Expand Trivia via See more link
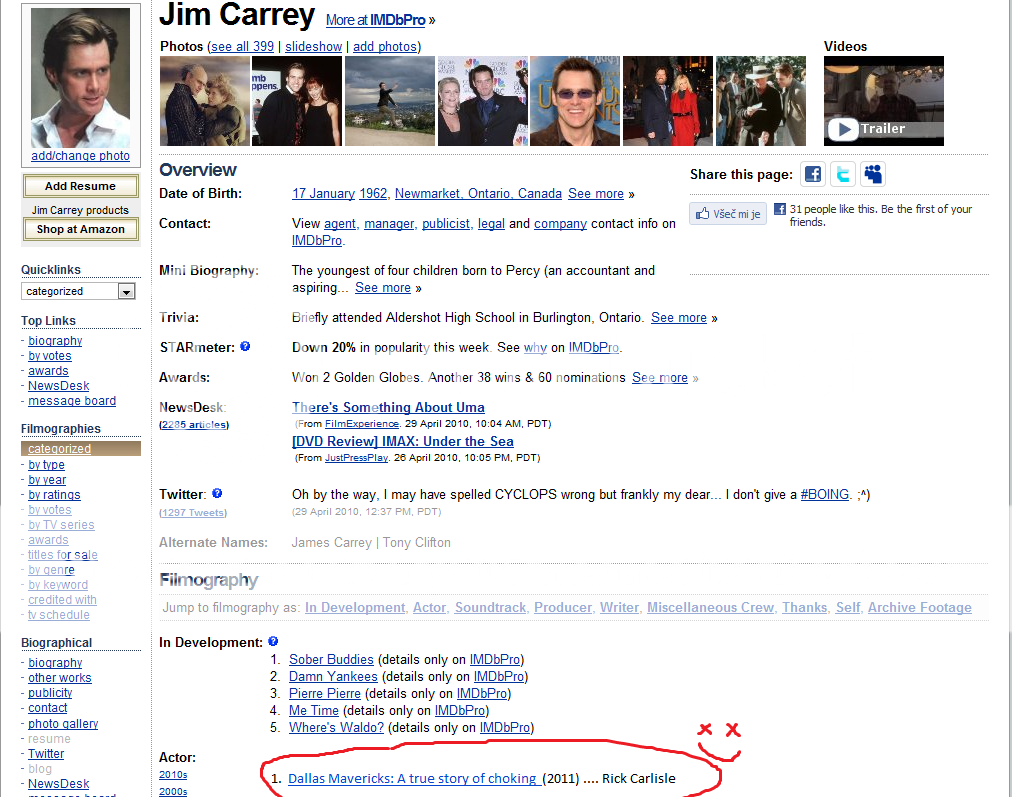 pyautogui.click(x=678, y=318)
